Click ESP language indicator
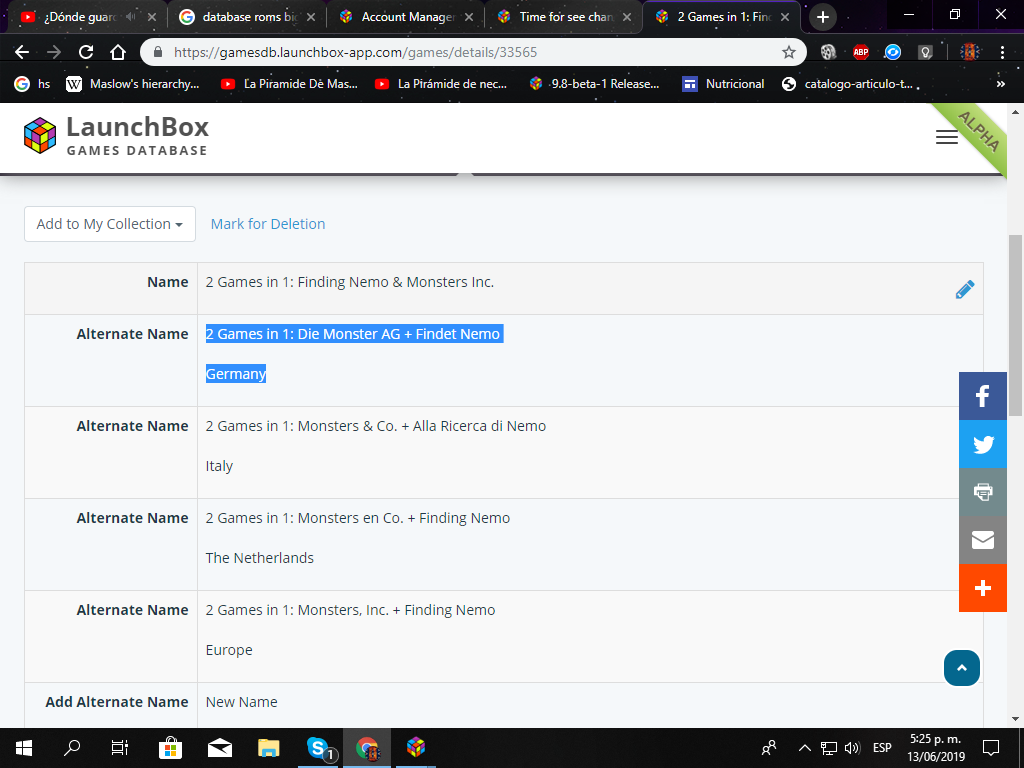This screenshot has height=768, width=1024. pos(882,748)
